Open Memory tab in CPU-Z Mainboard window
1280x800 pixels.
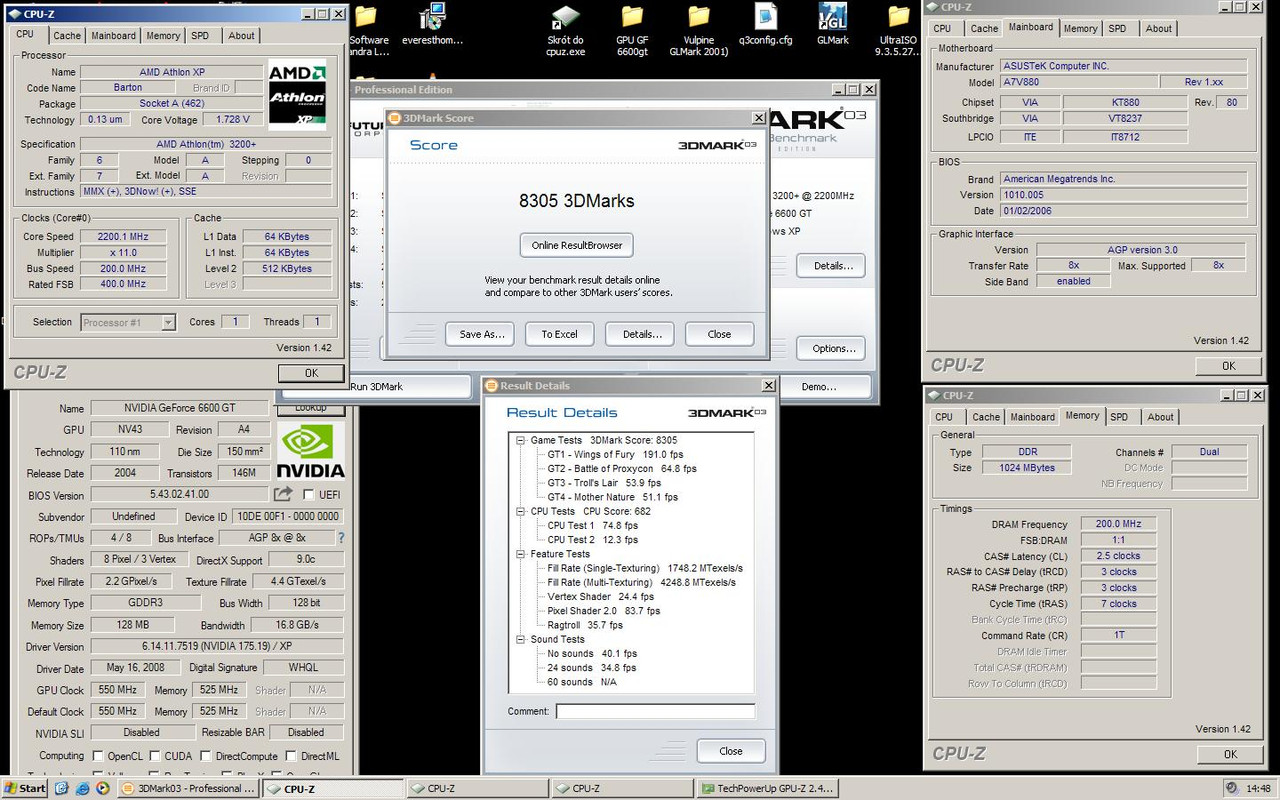pyautogui.click(x=1080, y=28)
